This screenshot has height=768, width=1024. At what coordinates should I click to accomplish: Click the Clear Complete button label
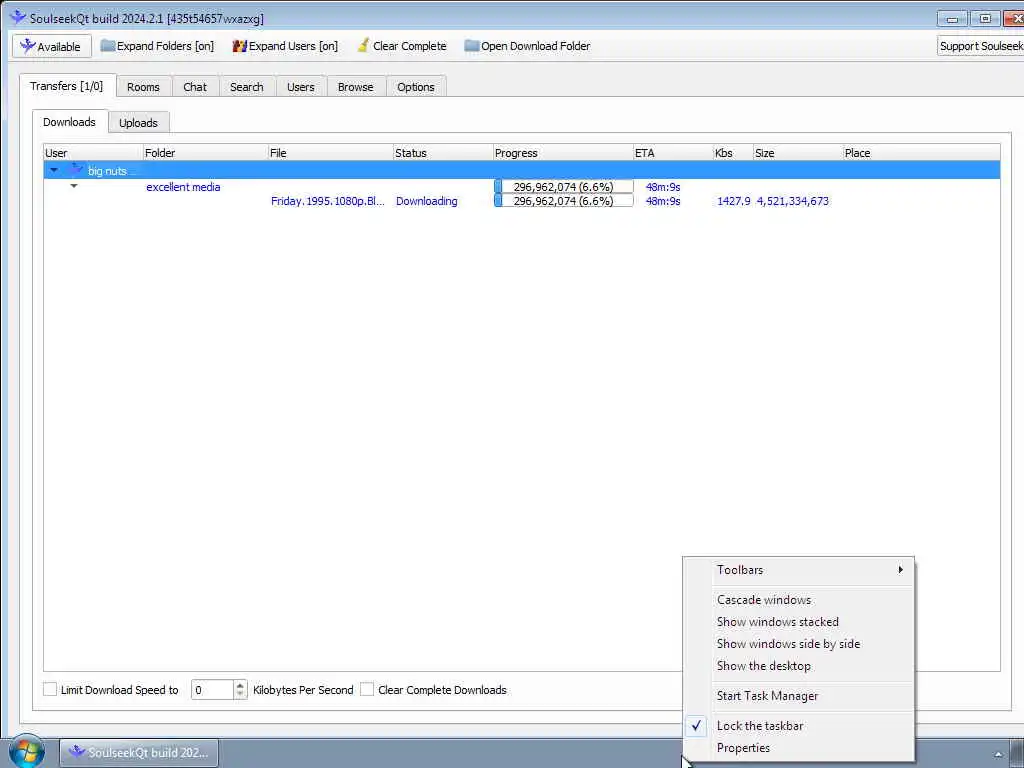[409, 46]
